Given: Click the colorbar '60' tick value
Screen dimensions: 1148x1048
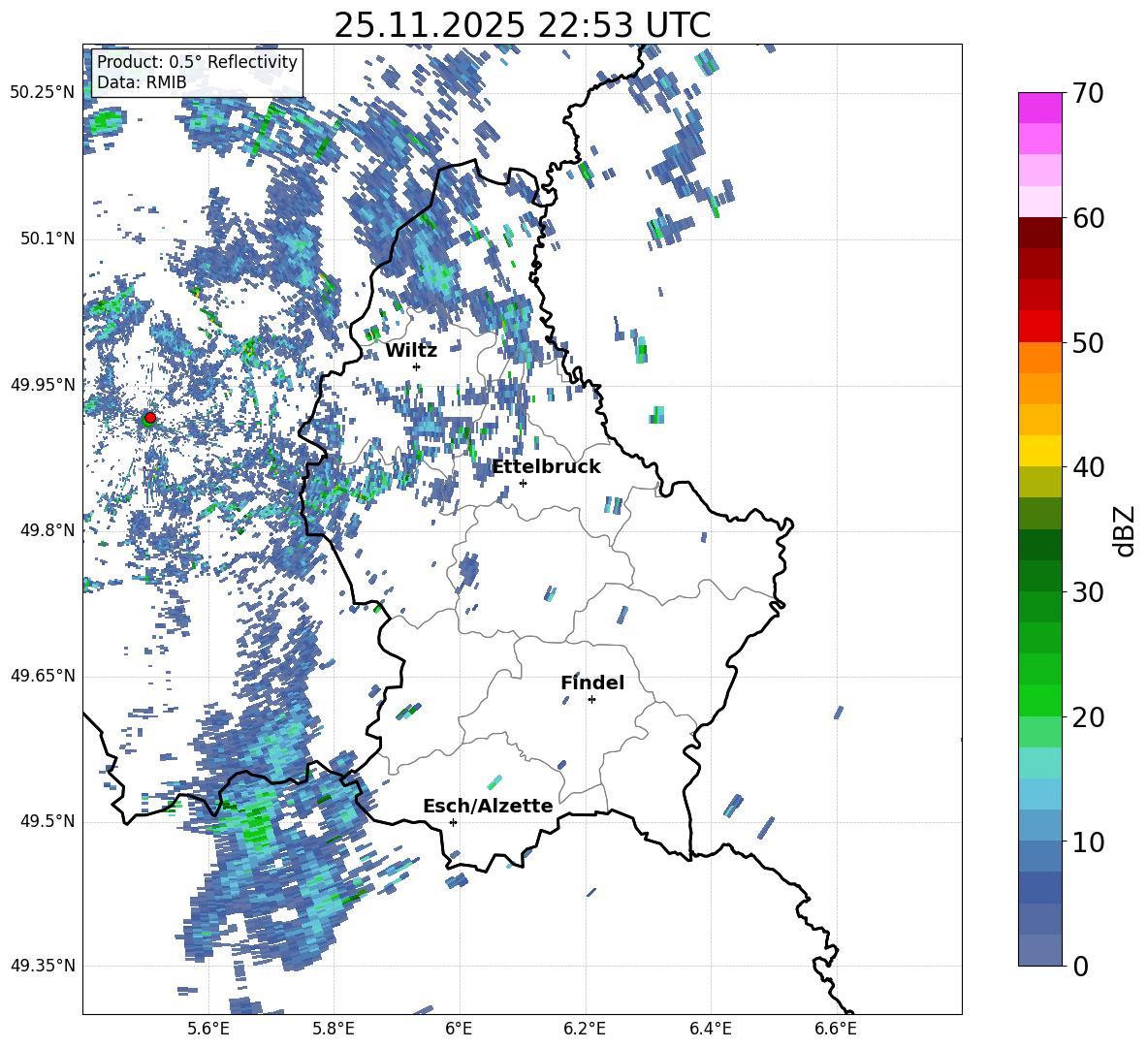Looking at the screenshot, I should [x=1088, y=218].
